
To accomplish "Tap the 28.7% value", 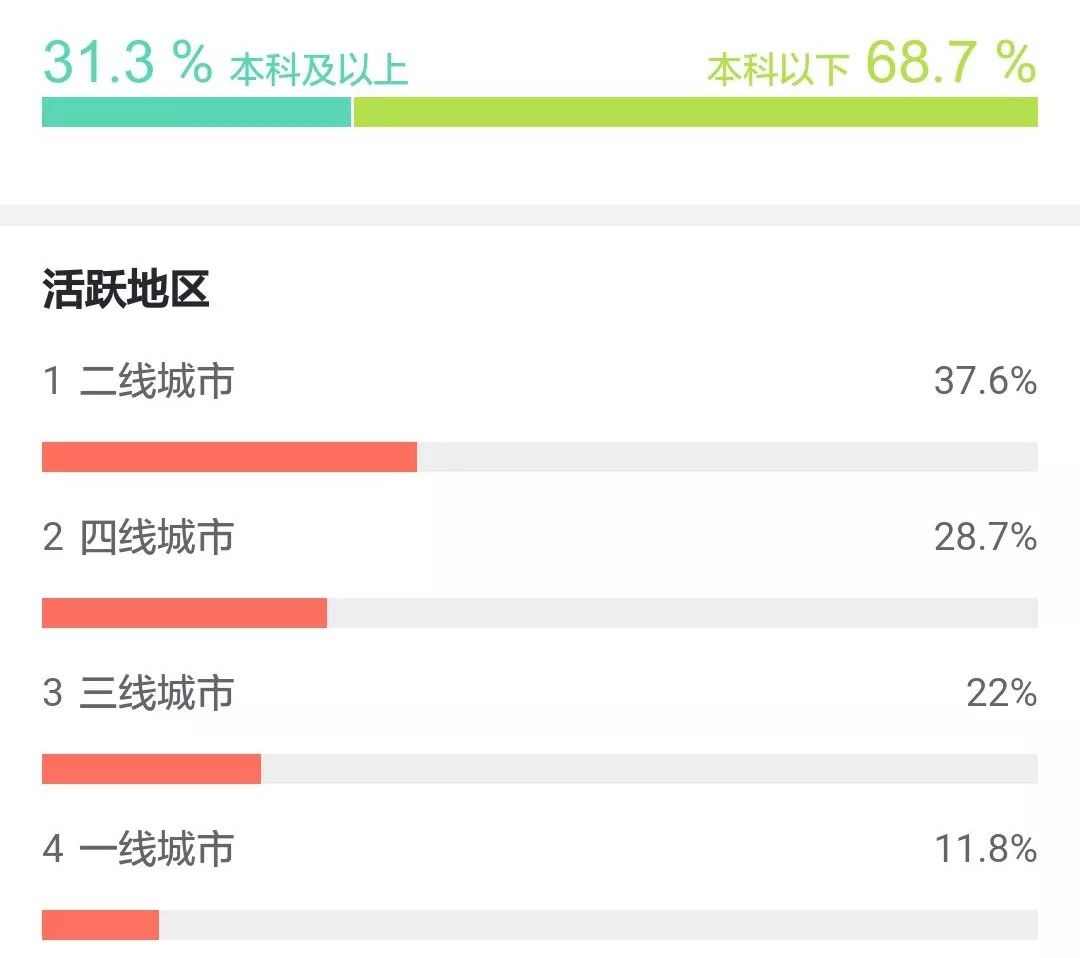I will 985,537.
